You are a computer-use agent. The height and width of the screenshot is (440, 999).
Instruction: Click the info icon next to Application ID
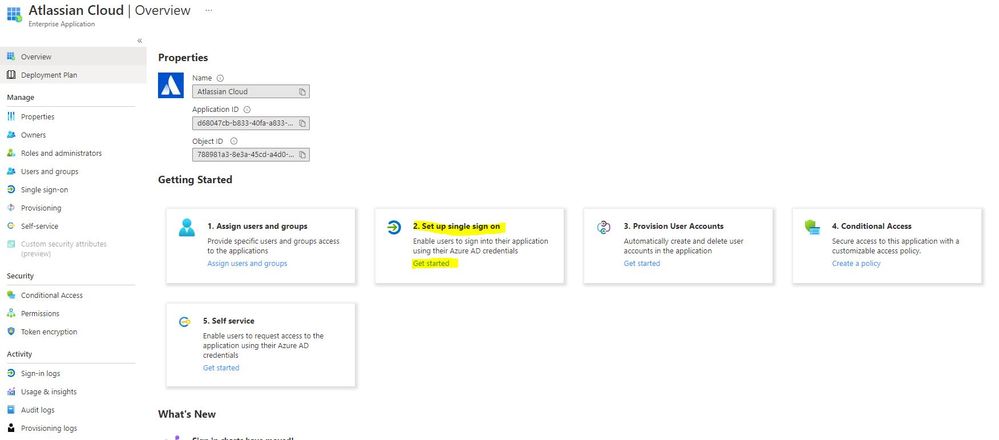[247, 110]
